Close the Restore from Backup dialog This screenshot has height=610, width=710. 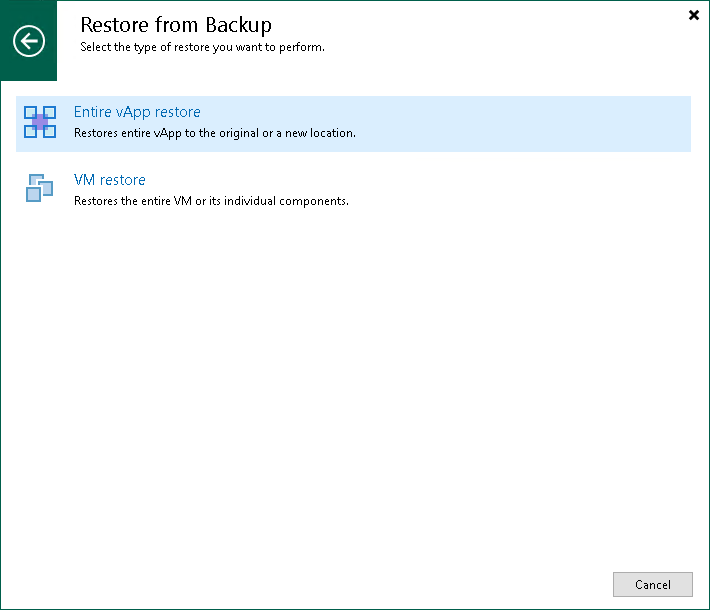click(x=694, y=15)
